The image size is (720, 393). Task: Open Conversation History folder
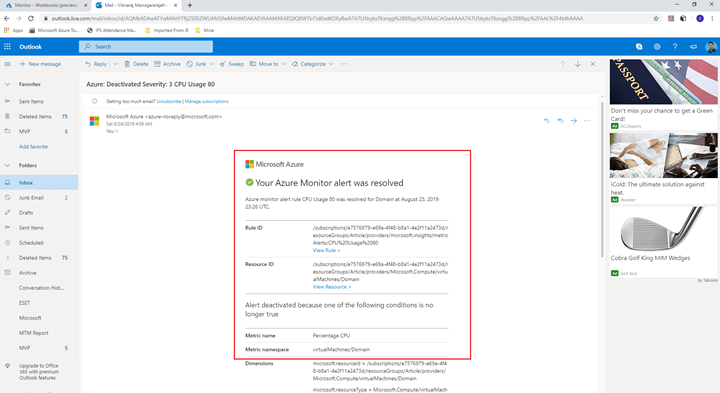(x=41, y=288)
